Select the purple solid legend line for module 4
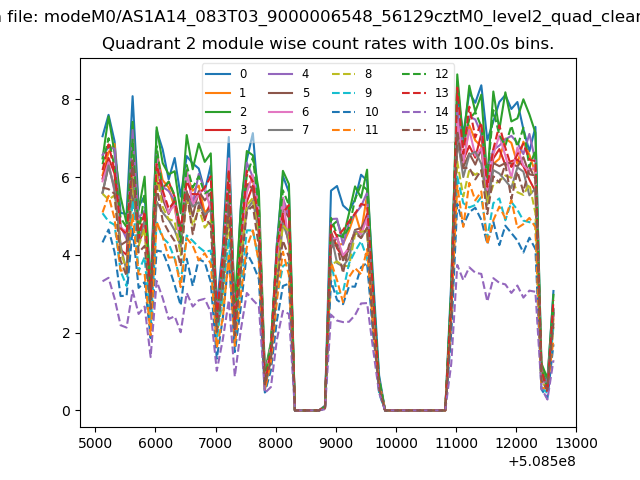This screenshot has width=640, height=480. tap(279, 74)
